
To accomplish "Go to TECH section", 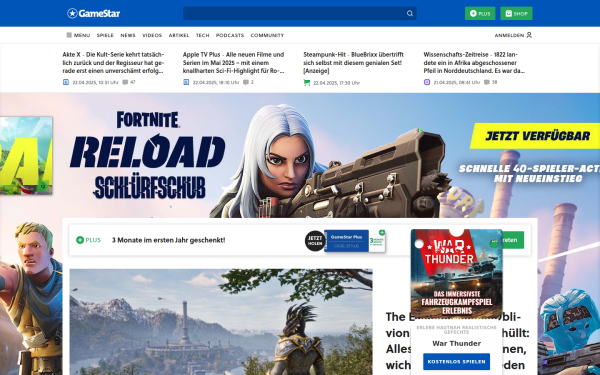I will 202,35.
